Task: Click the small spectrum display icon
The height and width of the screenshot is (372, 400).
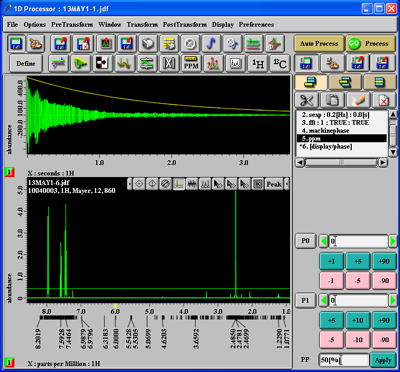Action: point(235,63)
